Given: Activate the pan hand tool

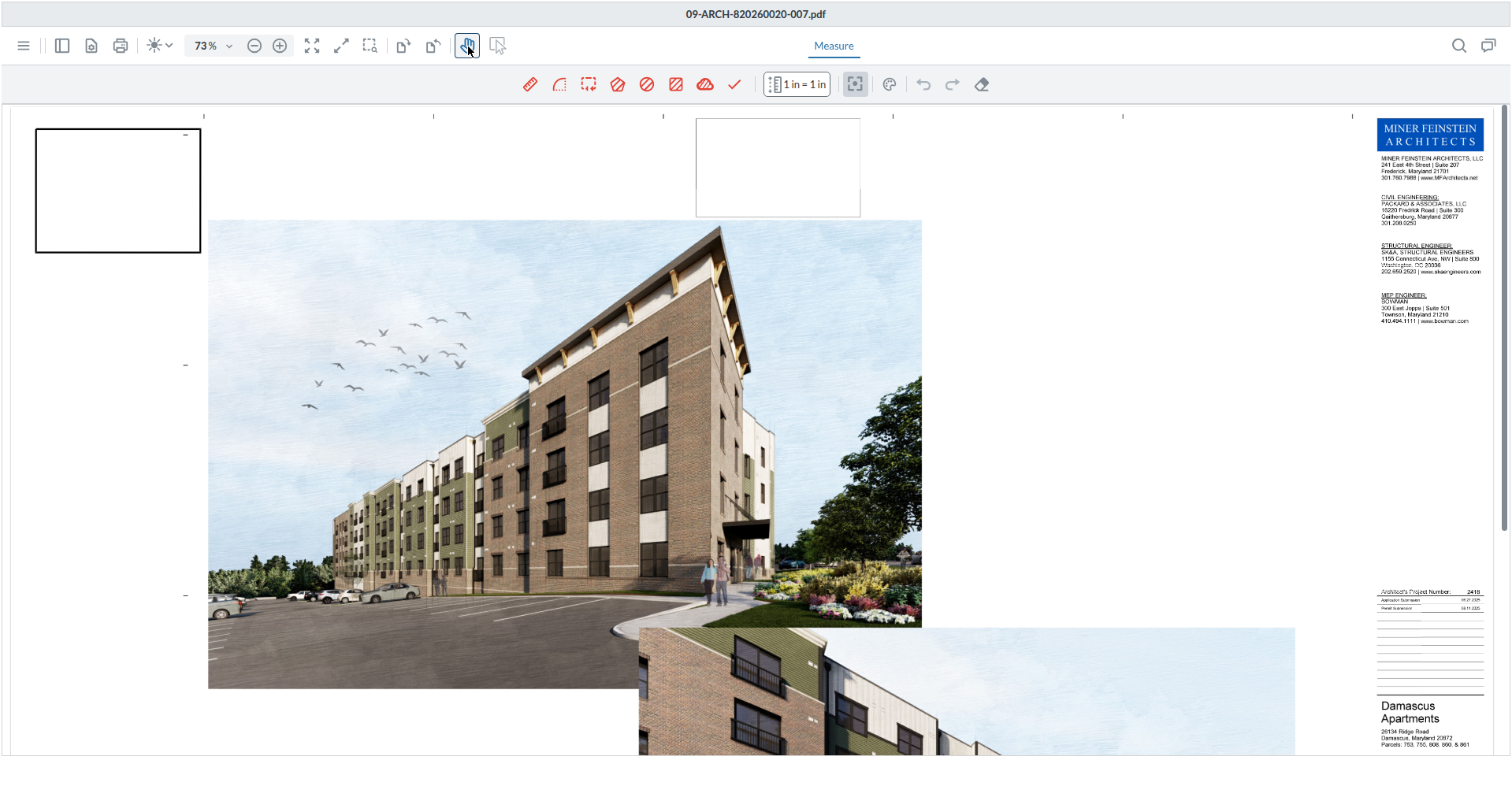Looking at the screenshot, I should tap(467, 46).
